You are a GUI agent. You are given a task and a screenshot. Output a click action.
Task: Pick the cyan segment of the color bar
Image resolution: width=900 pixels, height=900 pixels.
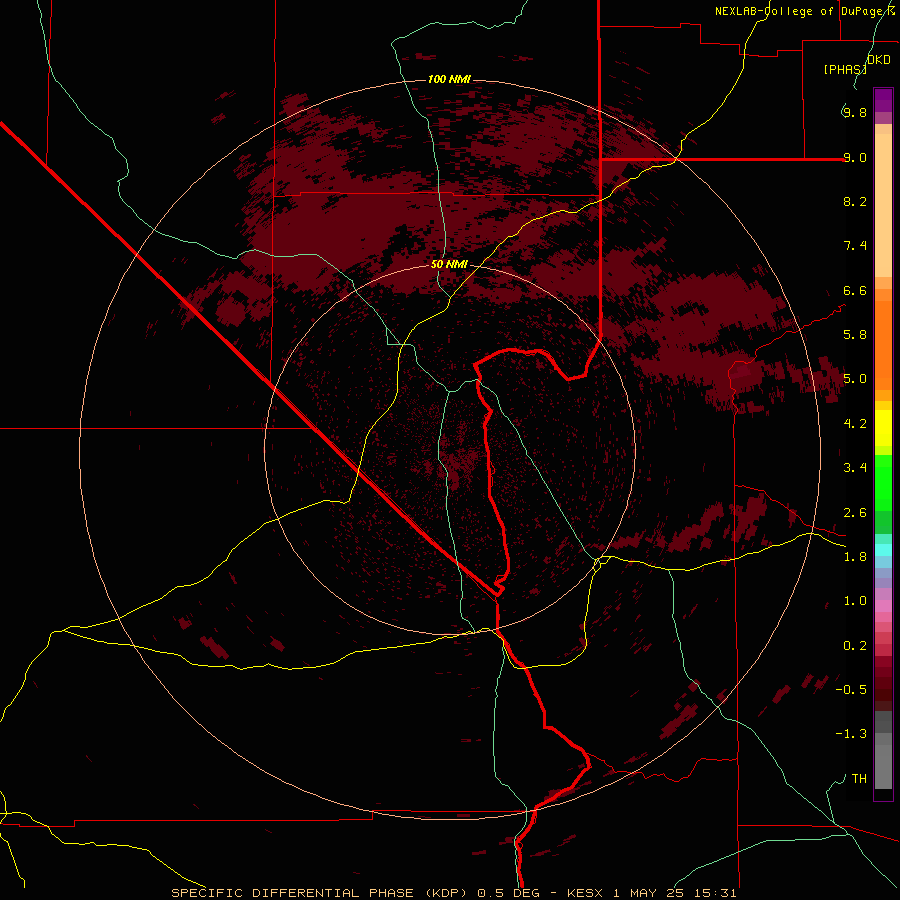[883, 550]
